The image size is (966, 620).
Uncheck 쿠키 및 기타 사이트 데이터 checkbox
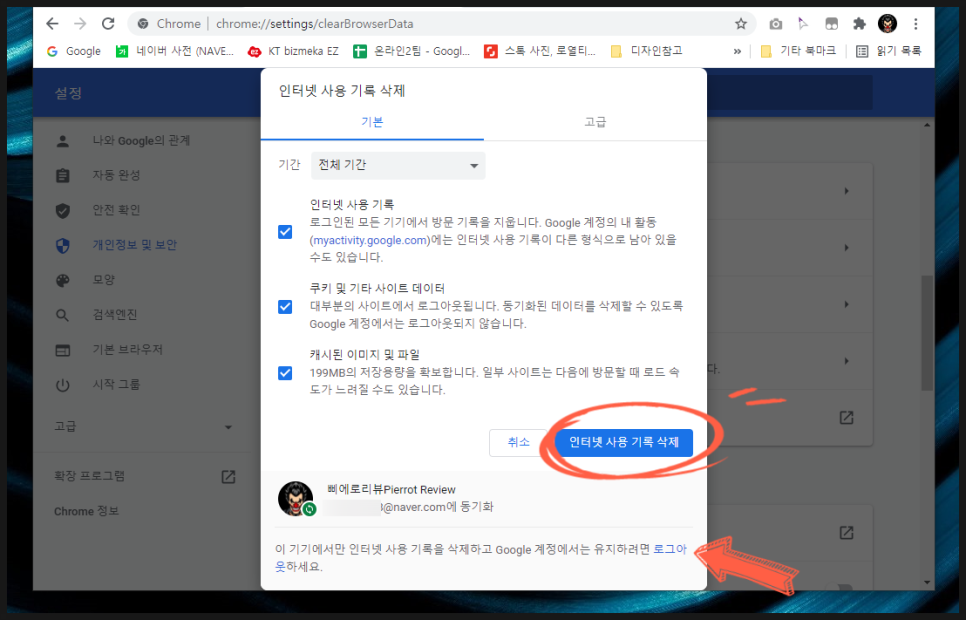tap(285, 306)
